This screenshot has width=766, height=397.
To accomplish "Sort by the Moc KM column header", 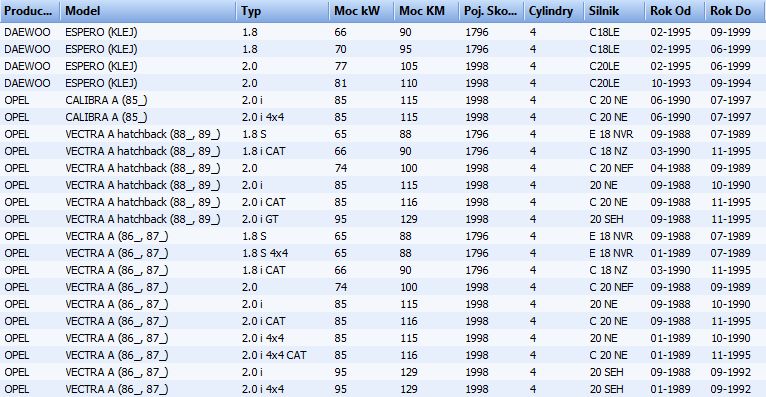I will 426,11.
